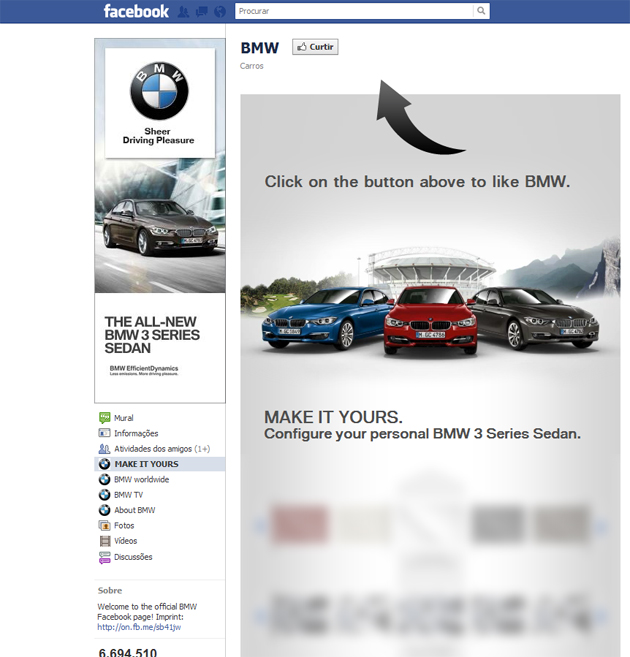Screen dimensions: 630x657
Task: Click the Mural speech-bubble icon
Action: pos(104,417)
